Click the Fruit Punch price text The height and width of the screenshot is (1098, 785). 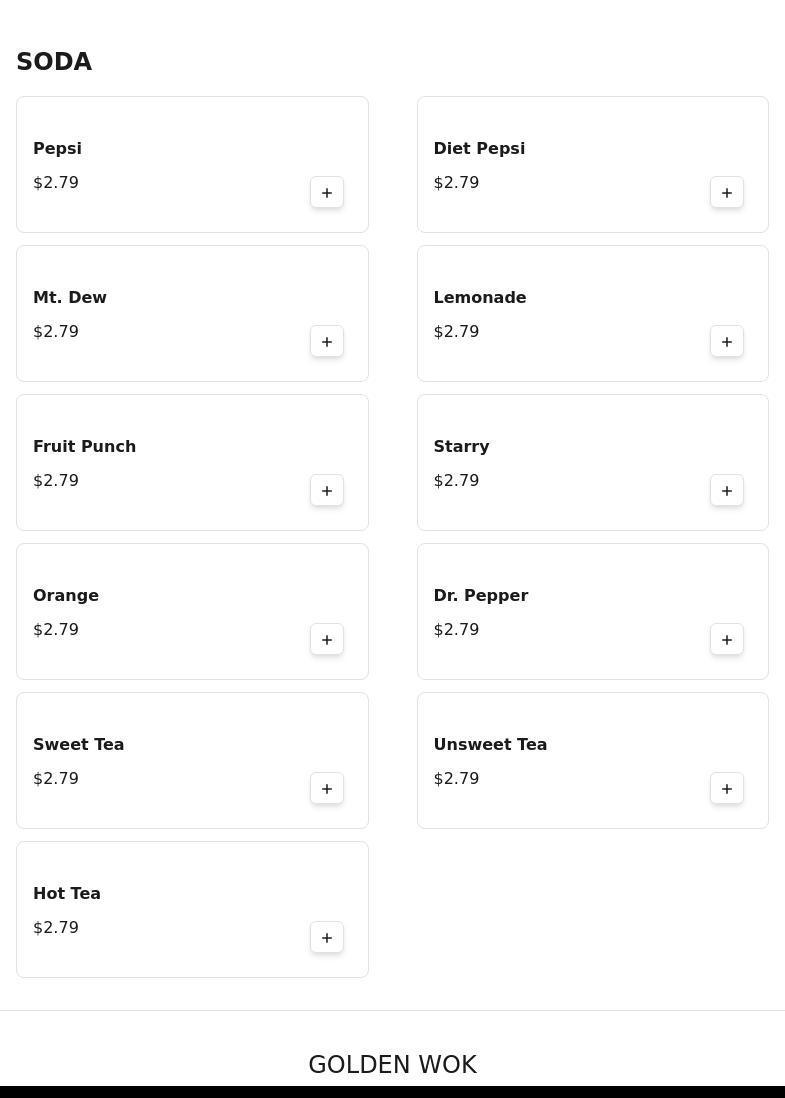(56, 480)
